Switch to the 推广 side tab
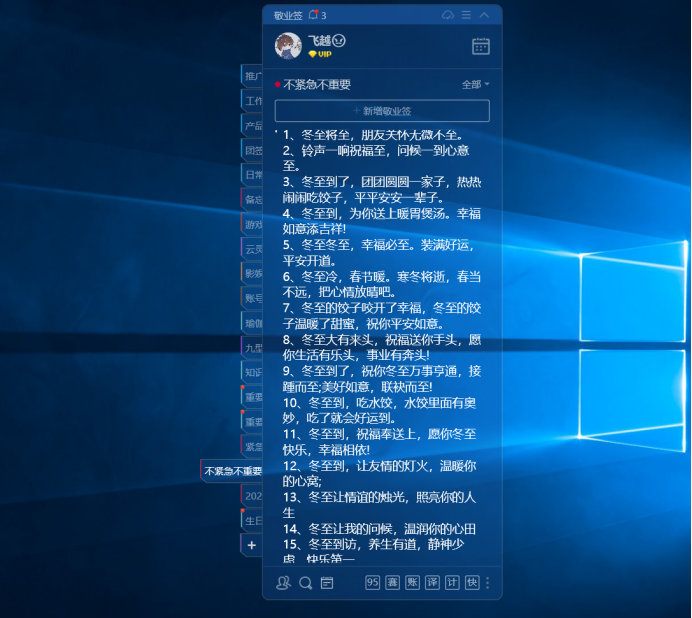This screenshot has height=618, width=692. [252, 76]
